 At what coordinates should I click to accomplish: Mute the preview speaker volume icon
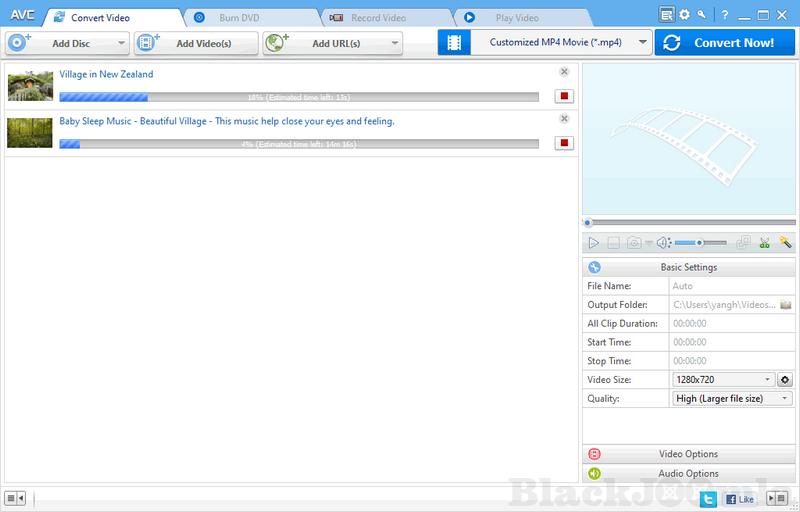(x=662, y=243)
